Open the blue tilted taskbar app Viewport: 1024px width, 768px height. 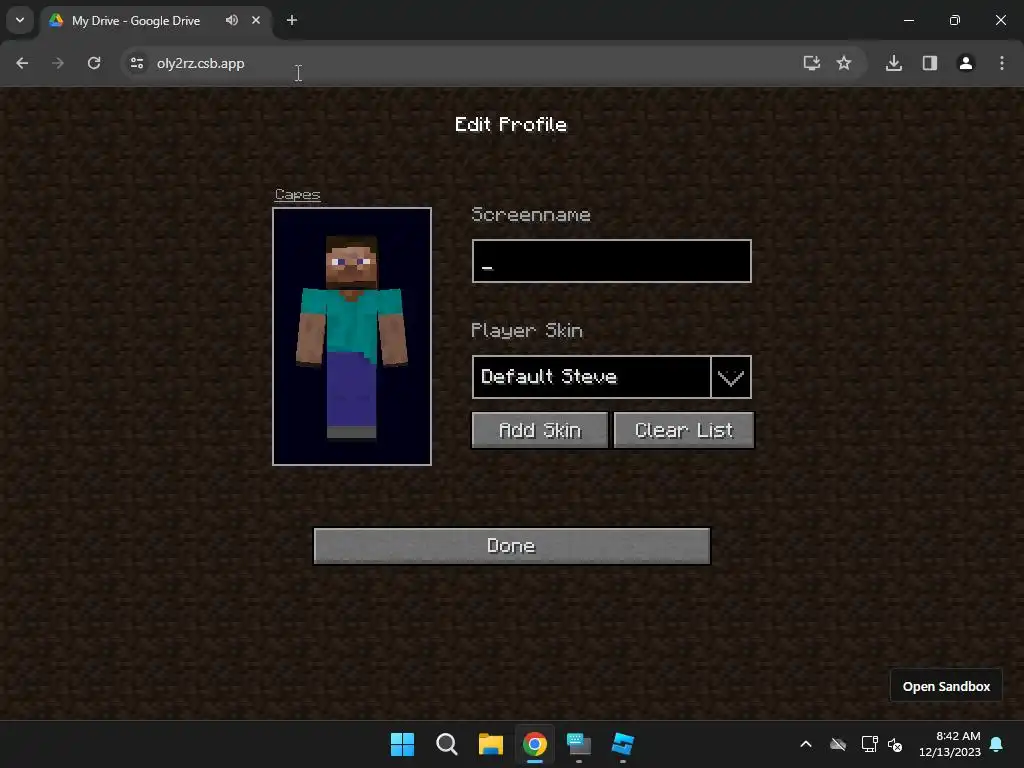tap(622, 744)
